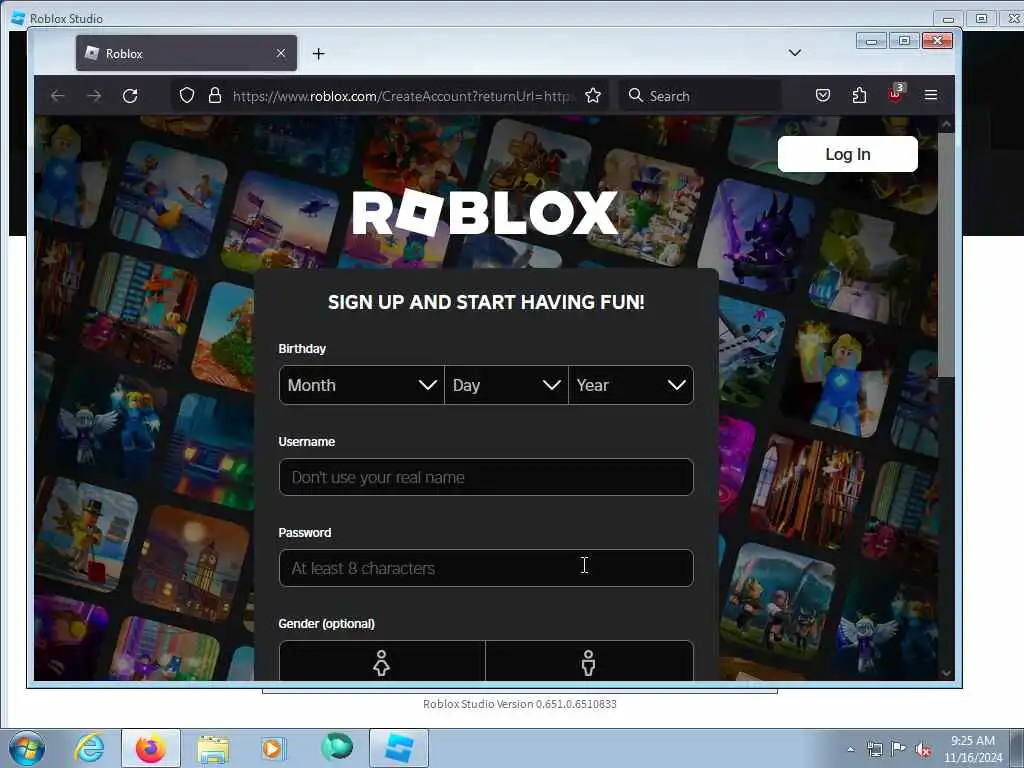This screenshot has width=1024, height=768.
Task: Select the female gender option
Action: point(382,661)
